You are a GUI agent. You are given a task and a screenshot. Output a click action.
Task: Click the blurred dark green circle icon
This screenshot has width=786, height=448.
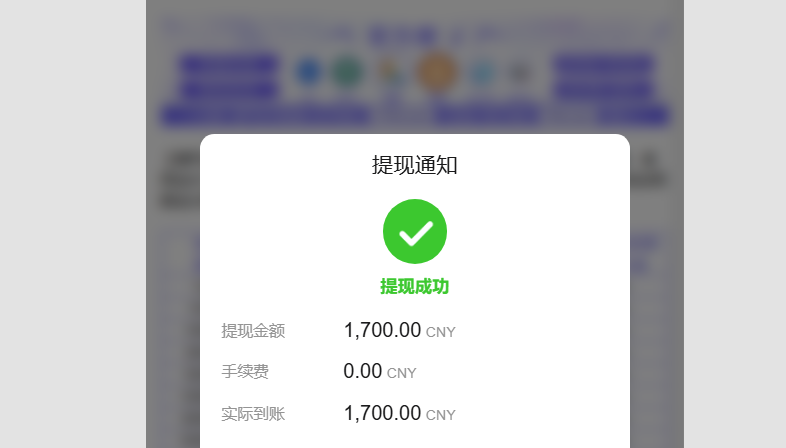[x=347, y=72]
